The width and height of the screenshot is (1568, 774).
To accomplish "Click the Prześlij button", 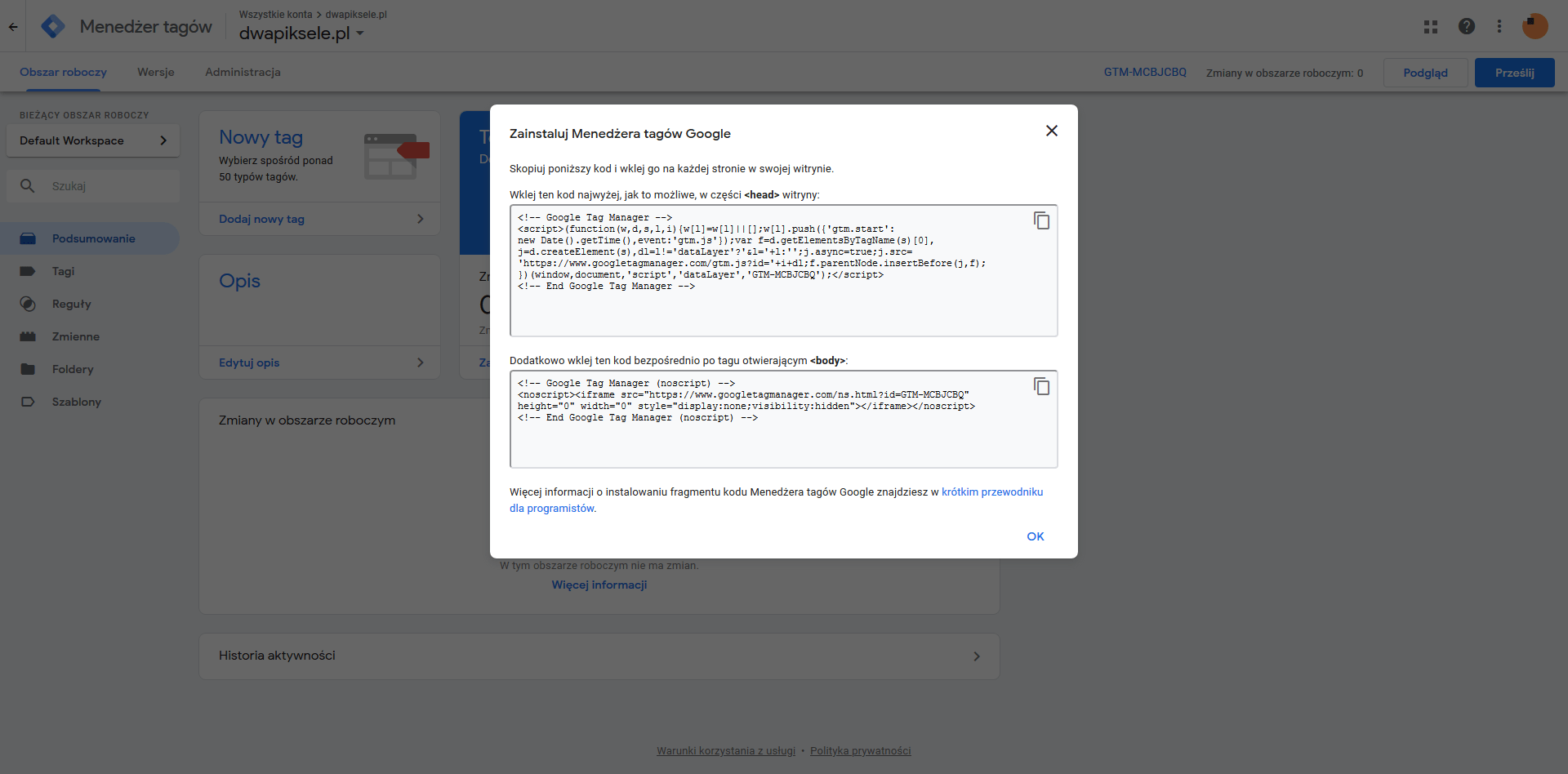I will (x=1513, y=73).
